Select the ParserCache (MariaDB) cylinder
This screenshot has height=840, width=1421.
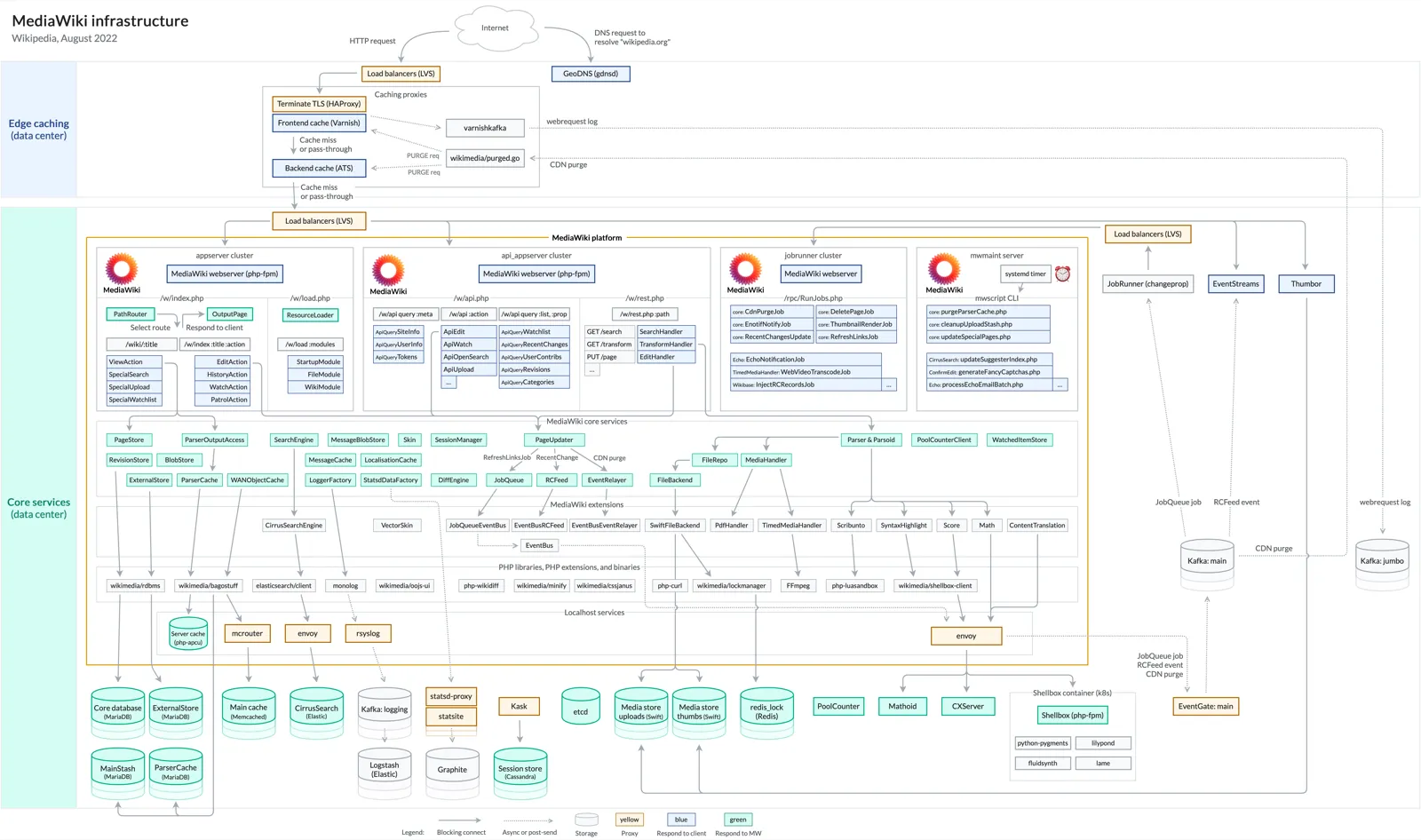pyautogui.click(x=176, y=772)
